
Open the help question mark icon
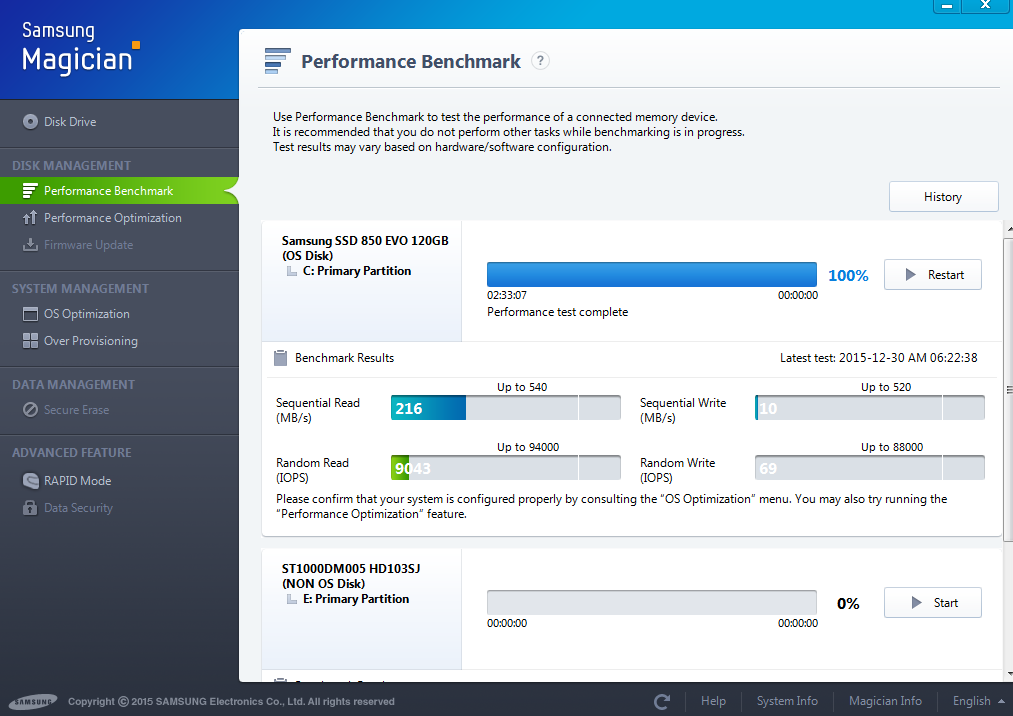point(540,61)
